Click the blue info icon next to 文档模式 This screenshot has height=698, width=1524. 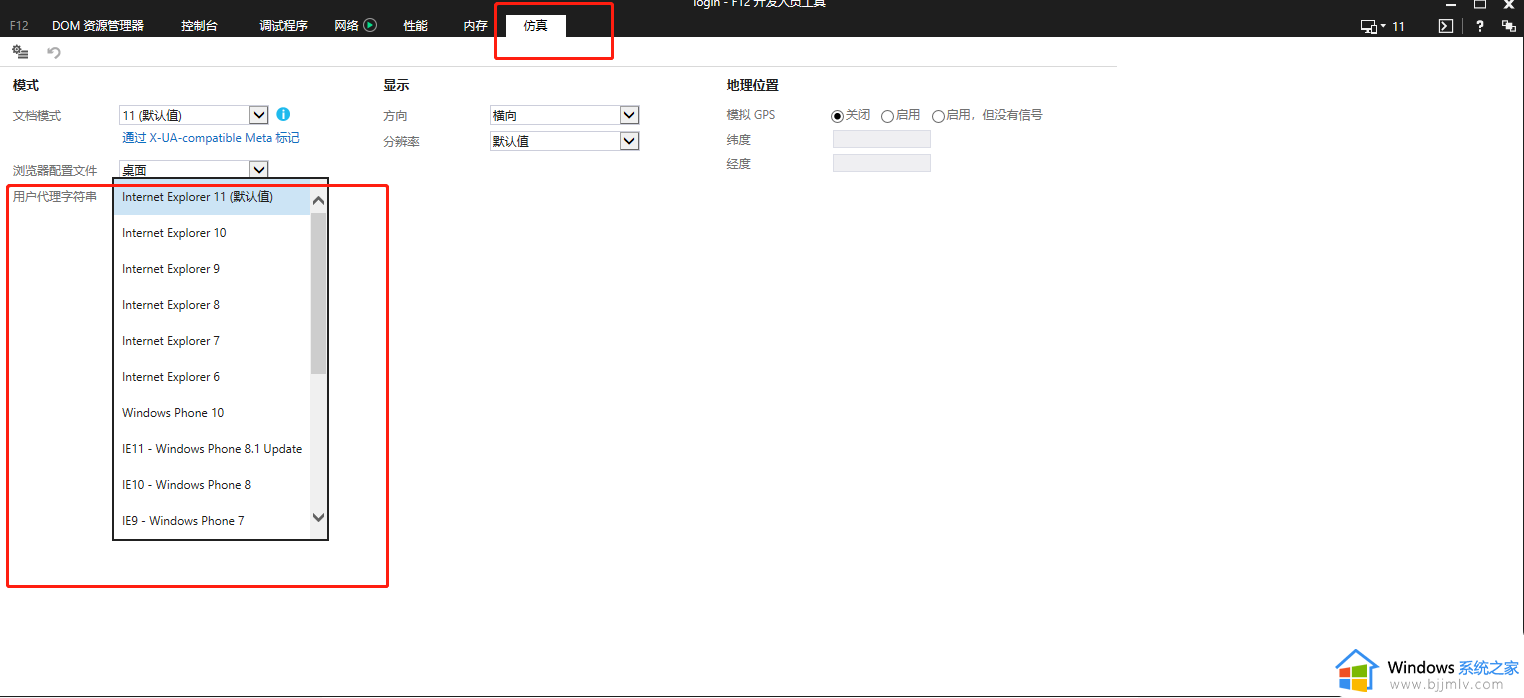(283, 115)
